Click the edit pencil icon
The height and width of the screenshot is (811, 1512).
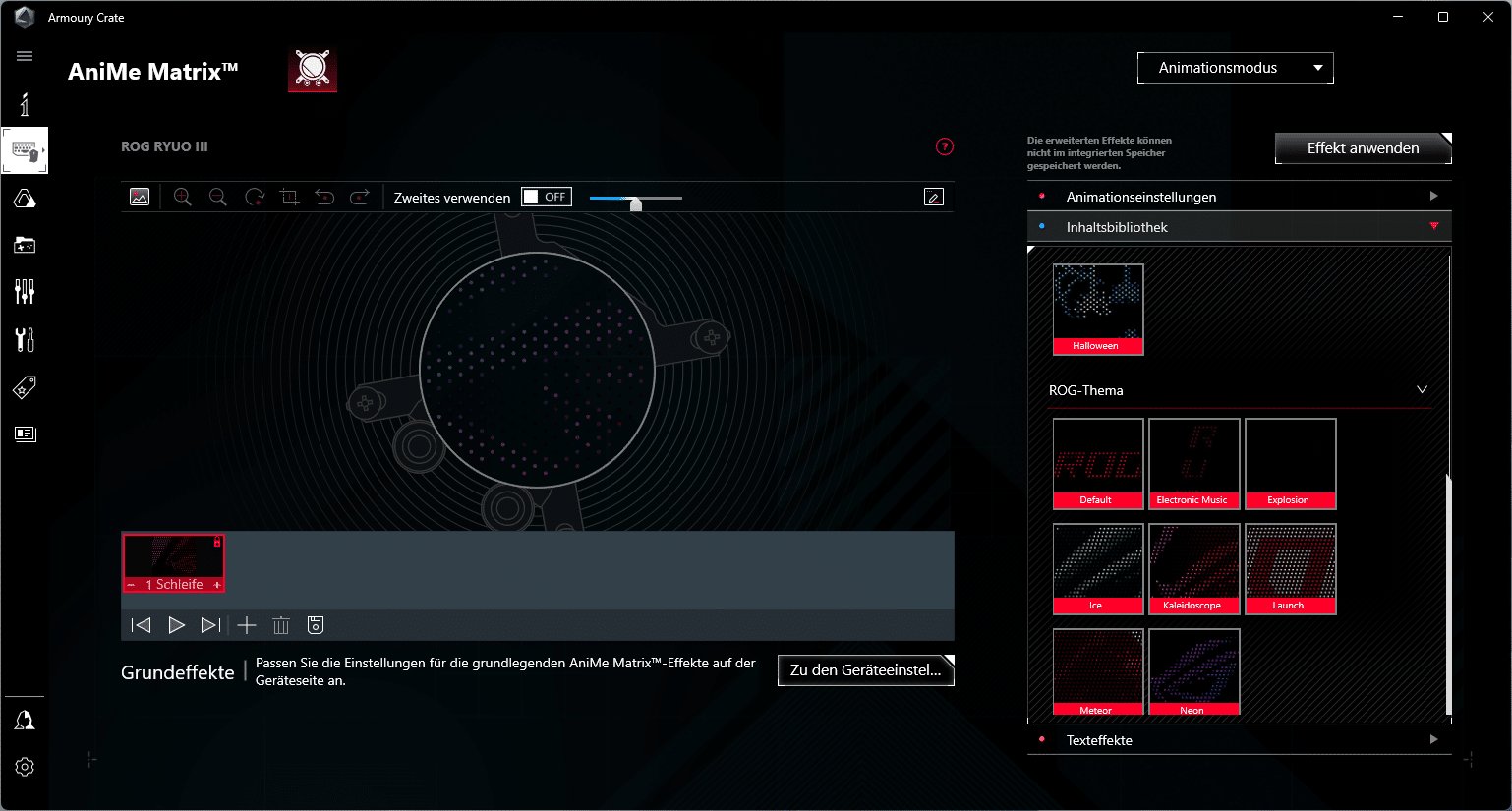[934, 197]
